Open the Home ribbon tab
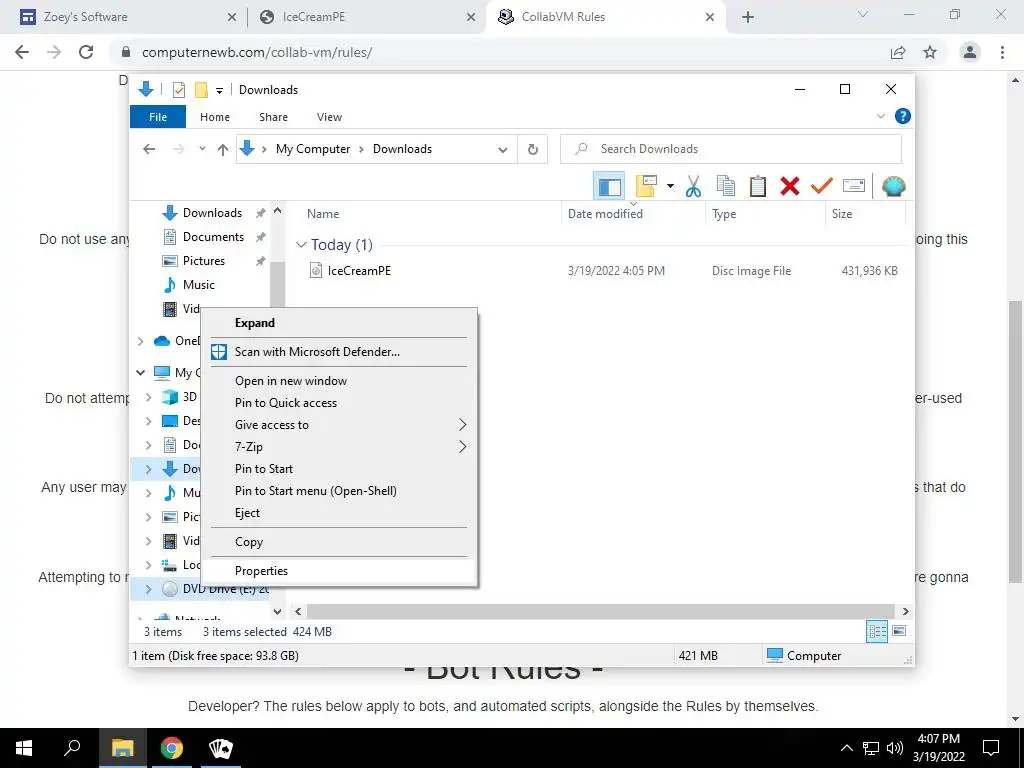This screenshot has width=1024, height=768. 215,117
